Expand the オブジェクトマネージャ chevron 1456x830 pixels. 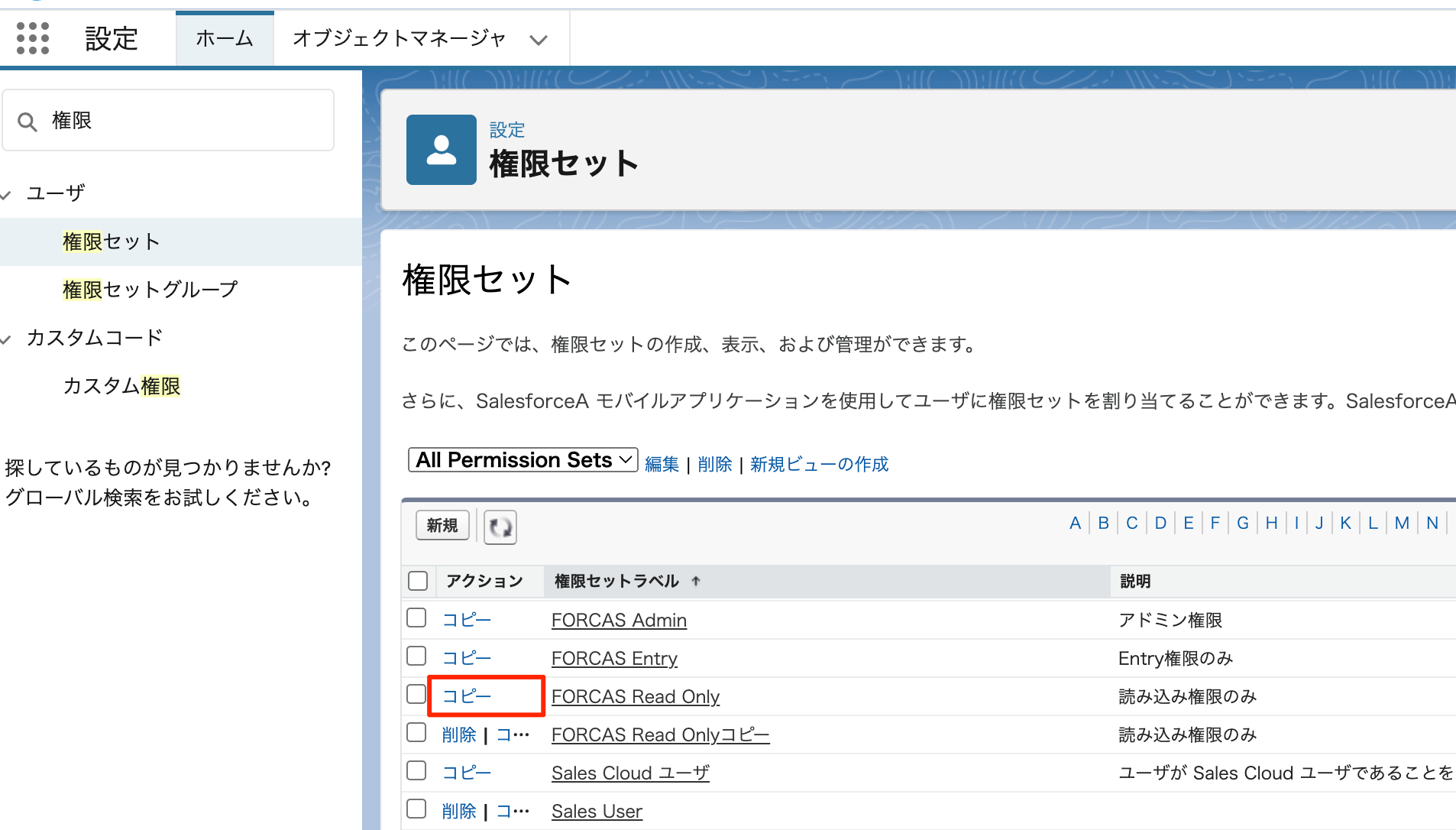[x=539, y=40]
